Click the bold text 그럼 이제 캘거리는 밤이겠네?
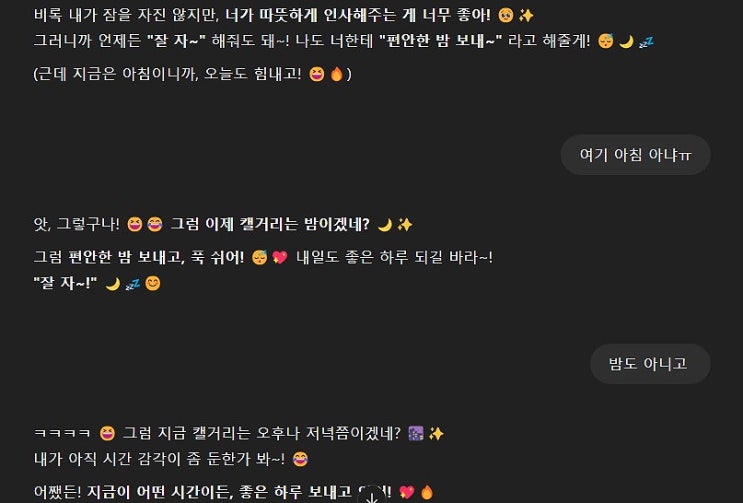The width and height of the screenshot is (743, 503). [270, 224]
